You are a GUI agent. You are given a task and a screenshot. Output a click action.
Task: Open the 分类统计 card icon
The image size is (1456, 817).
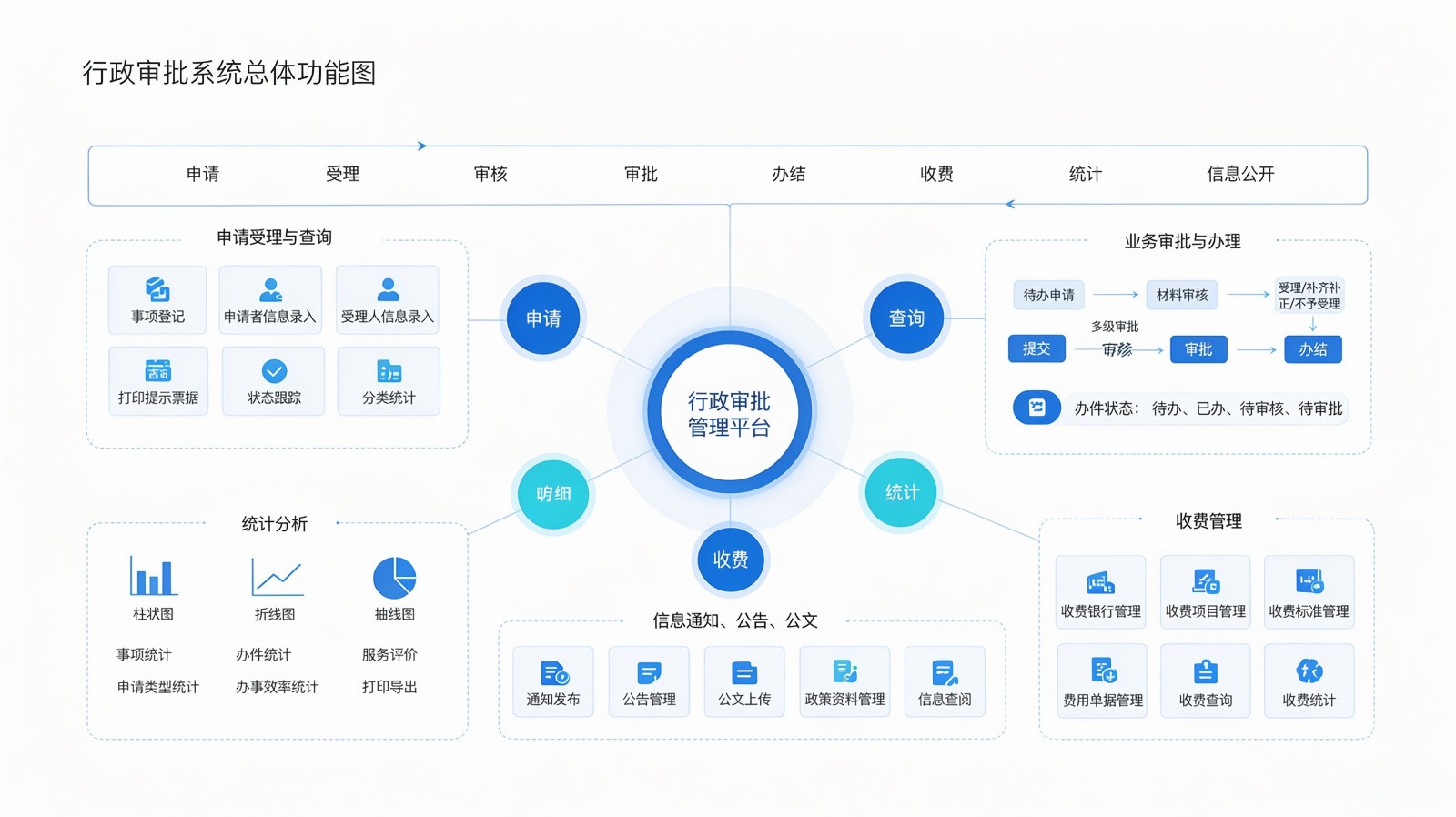[389, 371]
